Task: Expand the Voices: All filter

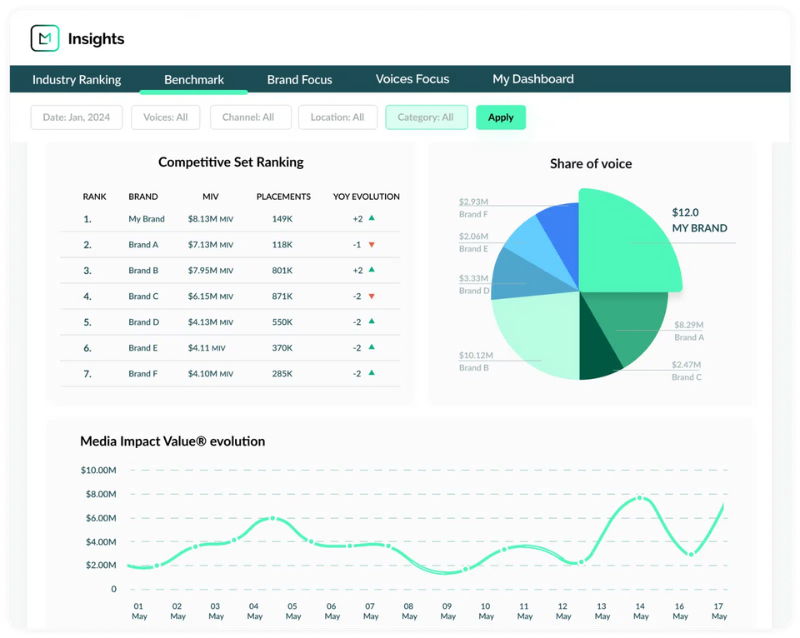Action: pos(166,117)
